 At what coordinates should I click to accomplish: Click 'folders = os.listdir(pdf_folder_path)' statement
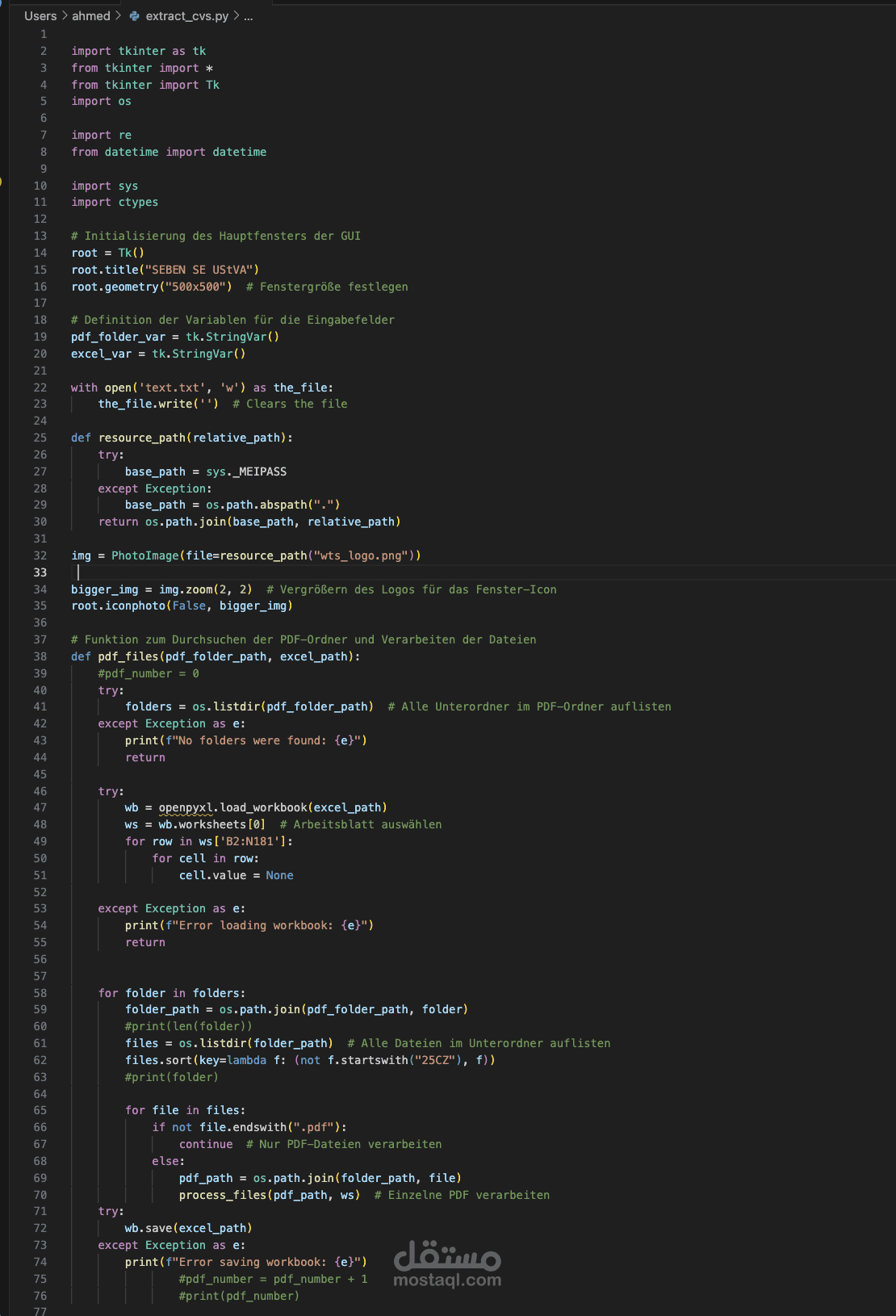click(249, 706)
